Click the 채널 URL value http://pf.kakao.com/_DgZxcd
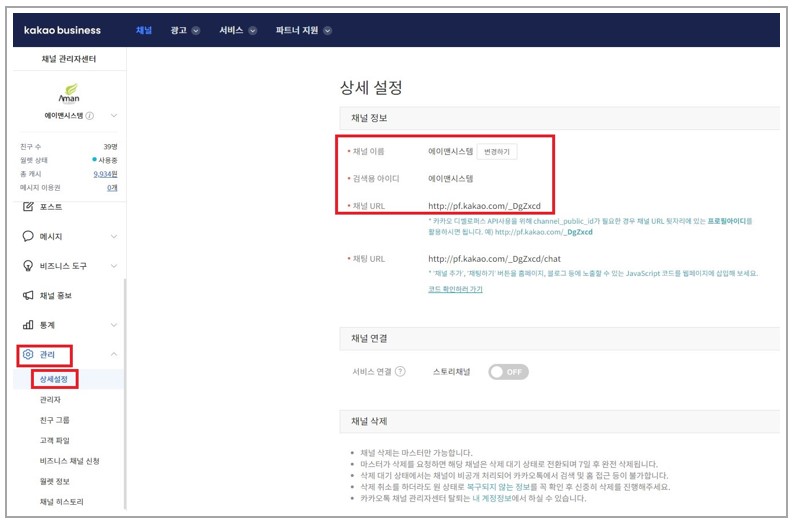The height and width of the screenshot is (522, 792). [x=484, y=206]
